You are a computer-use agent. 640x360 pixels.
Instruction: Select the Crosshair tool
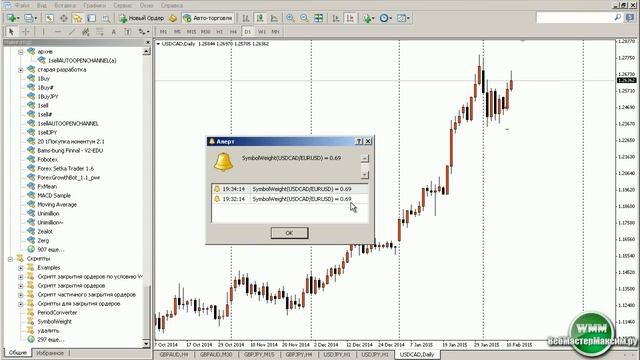25,31
